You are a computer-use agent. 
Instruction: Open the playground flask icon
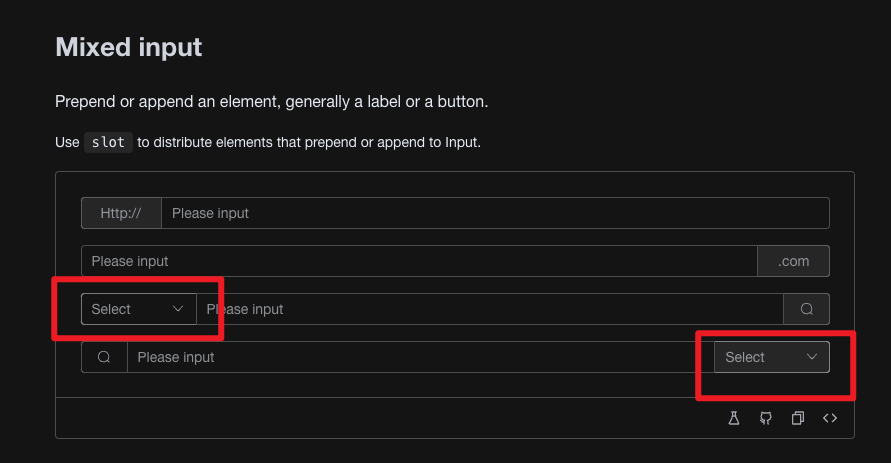[734, 418]
